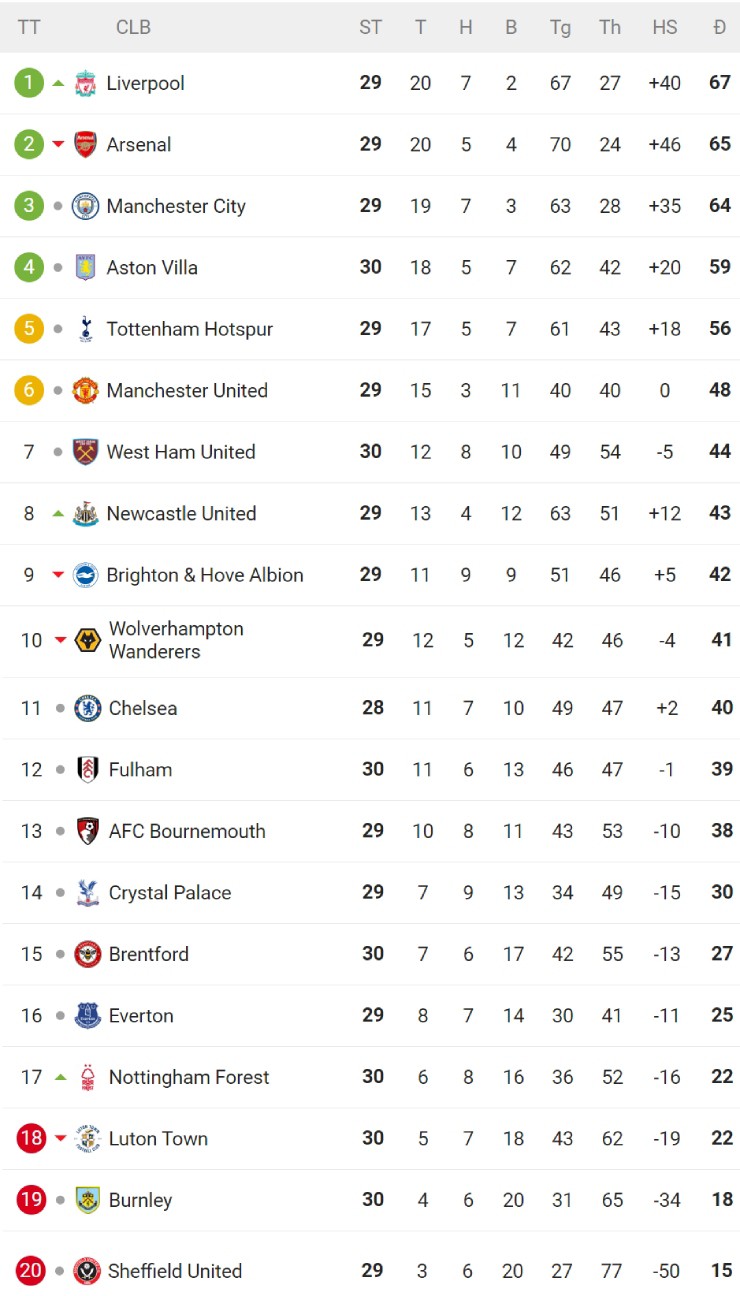Click the red relegation badge numbered 18
Screen dimensions: 740x1296
click(x=31, y=1138)
